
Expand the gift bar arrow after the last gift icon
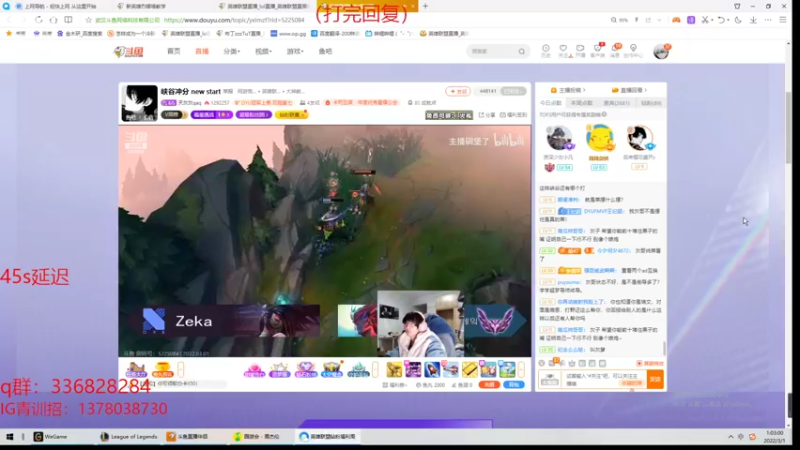pyautogui.click(x=521, y=369)
